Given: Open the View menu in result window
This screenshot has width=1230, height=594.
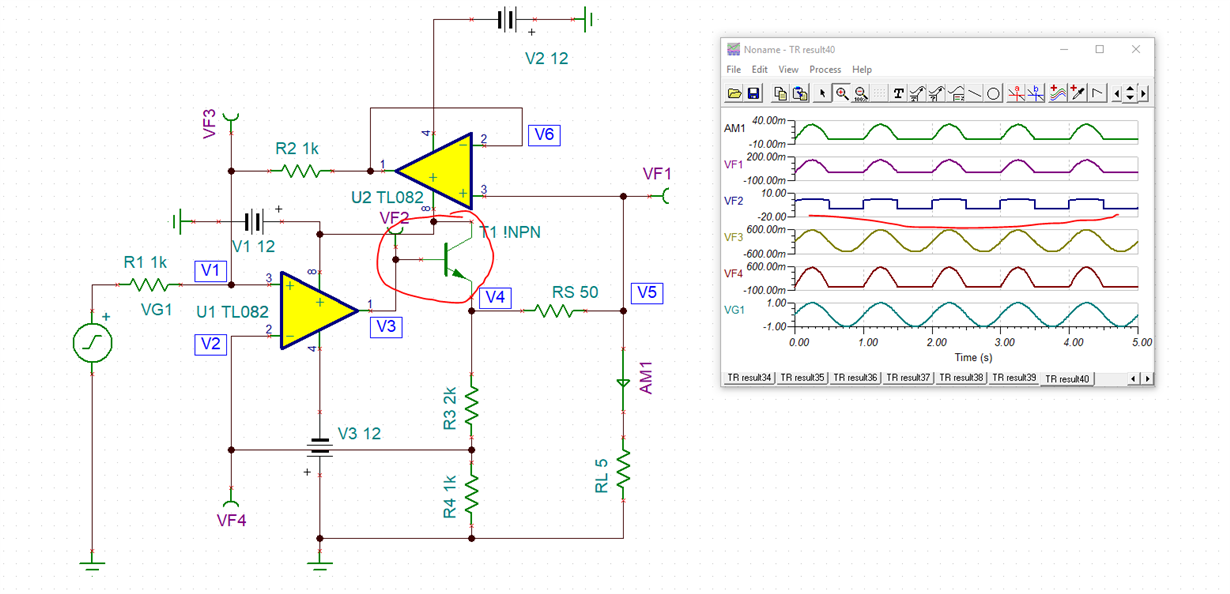Looking at the screenshot, I should tap(789, 70).
